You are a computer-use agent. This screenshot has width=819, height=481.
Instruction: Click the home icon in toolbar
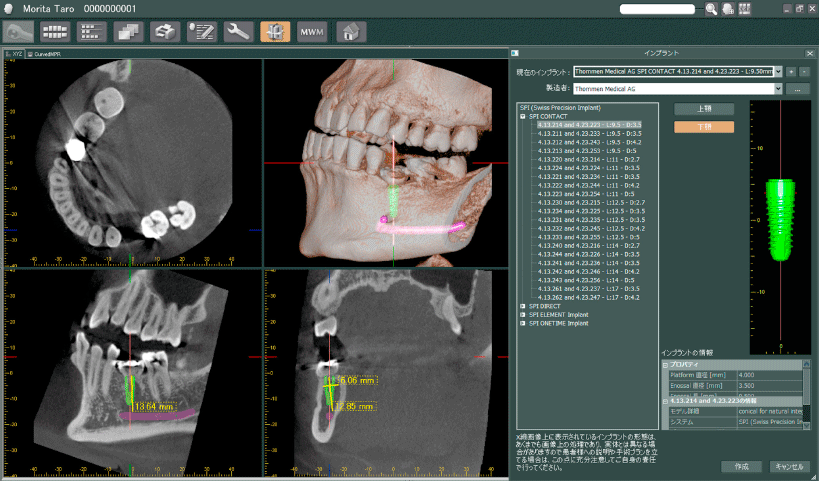[x=348, y=30]
